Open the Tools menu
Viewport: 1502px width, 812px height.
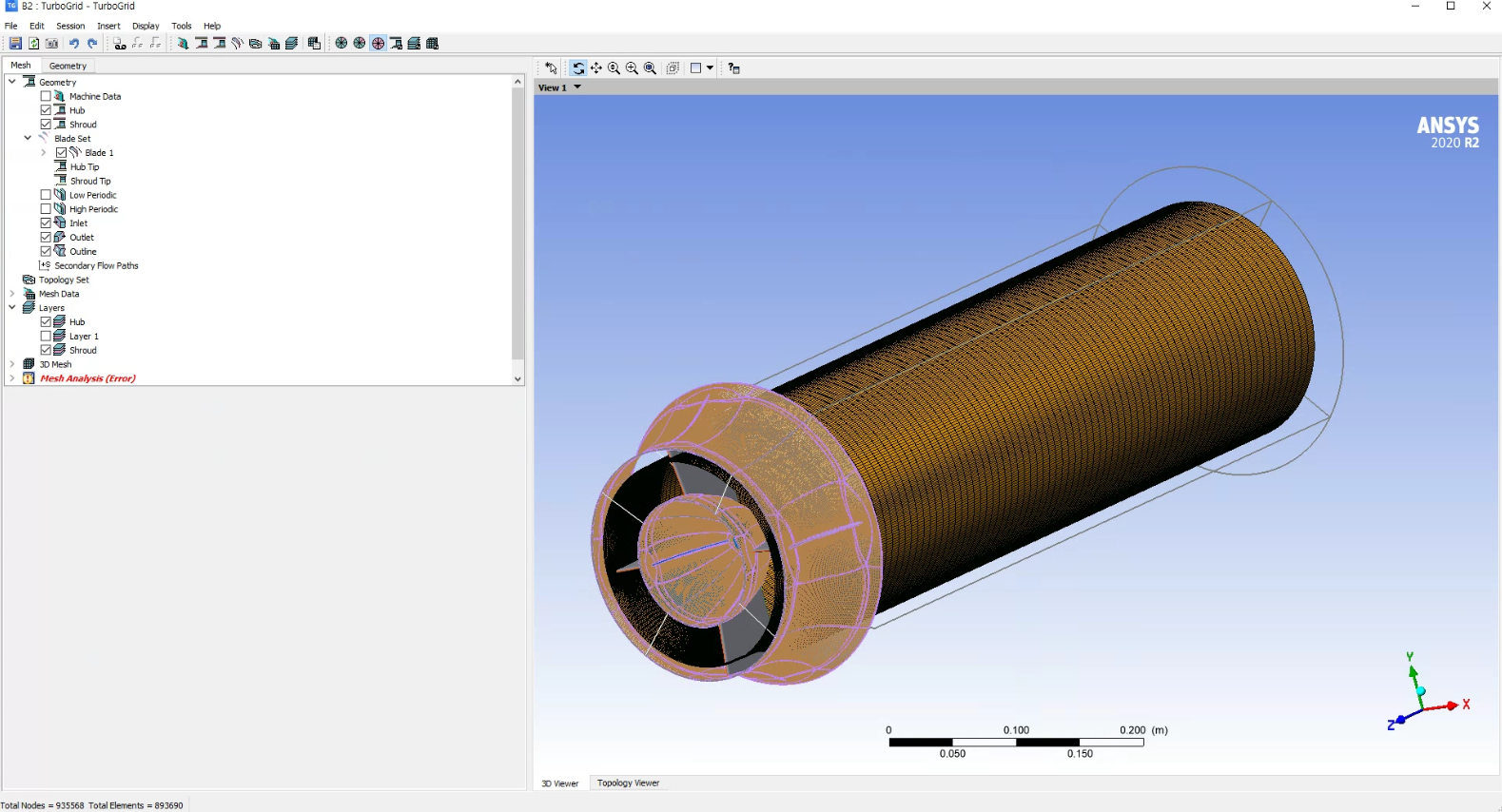[182, 26]
